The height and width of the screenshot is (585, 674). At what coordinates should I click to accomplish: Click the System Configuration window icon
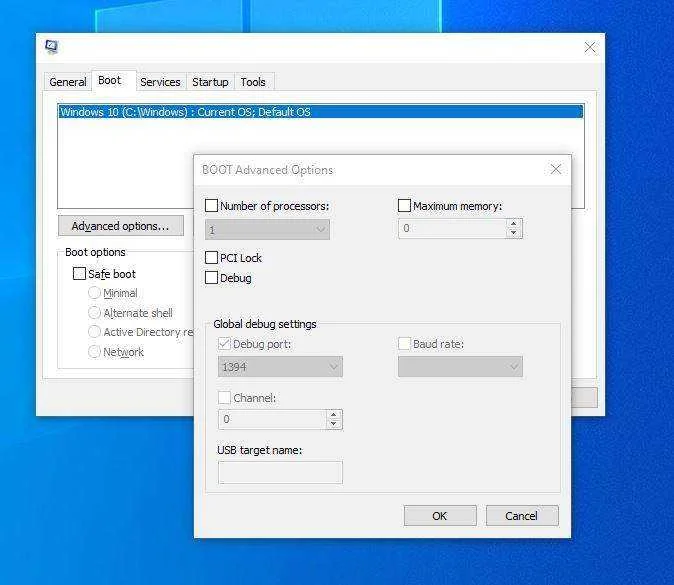pos(52,47)
